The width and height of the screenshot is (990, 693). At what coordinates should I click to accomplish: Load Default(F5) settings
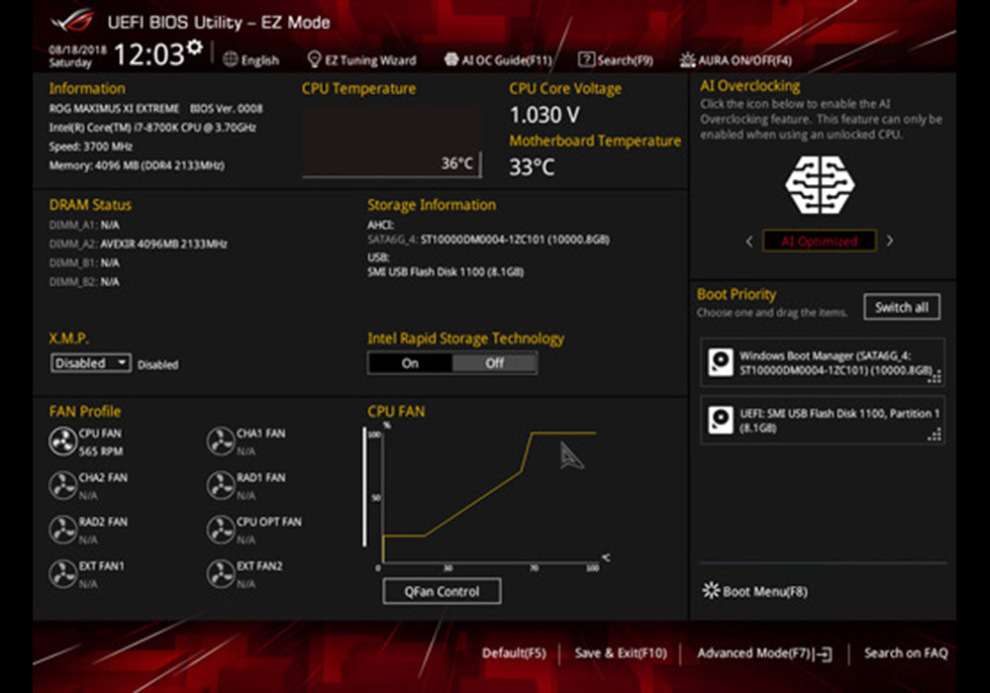pos(514,653)
